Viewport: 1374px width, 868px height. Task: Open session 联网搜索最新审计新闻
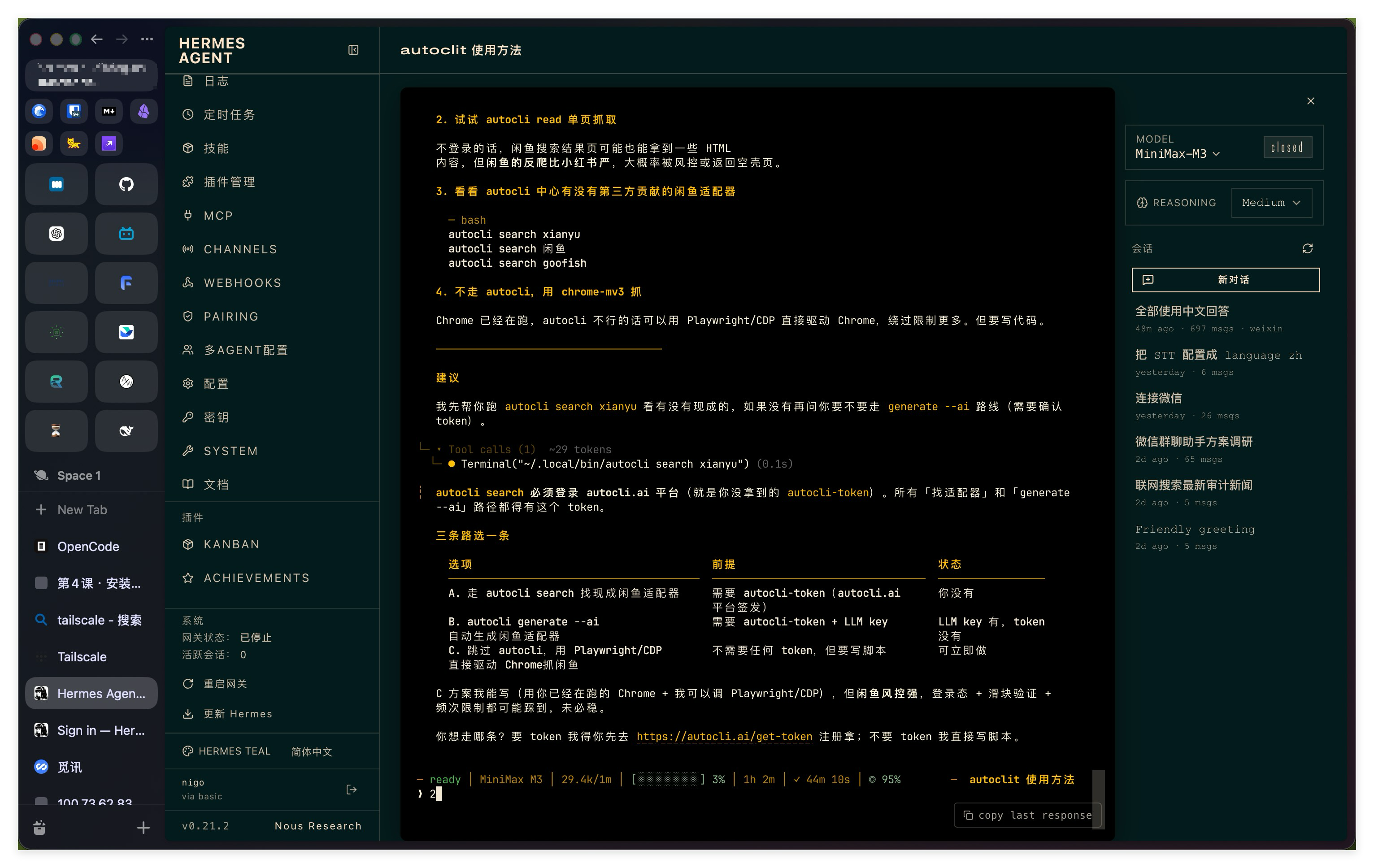tap(1226, 493)
